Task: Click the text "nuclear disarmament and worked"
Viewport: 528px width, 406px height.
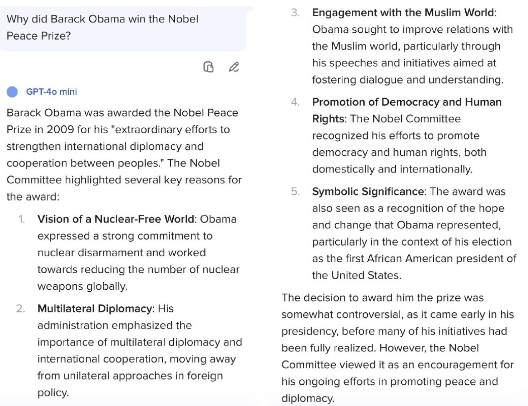Action: 122,253
